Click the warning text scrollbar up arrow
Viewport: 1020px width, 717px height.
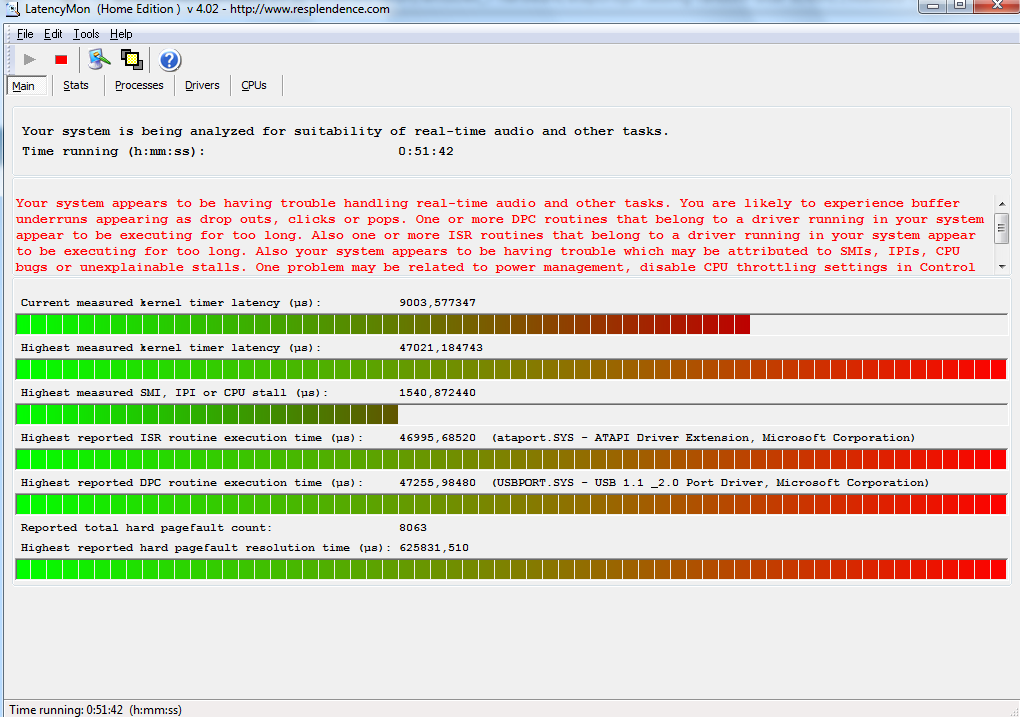[1001, 203]
